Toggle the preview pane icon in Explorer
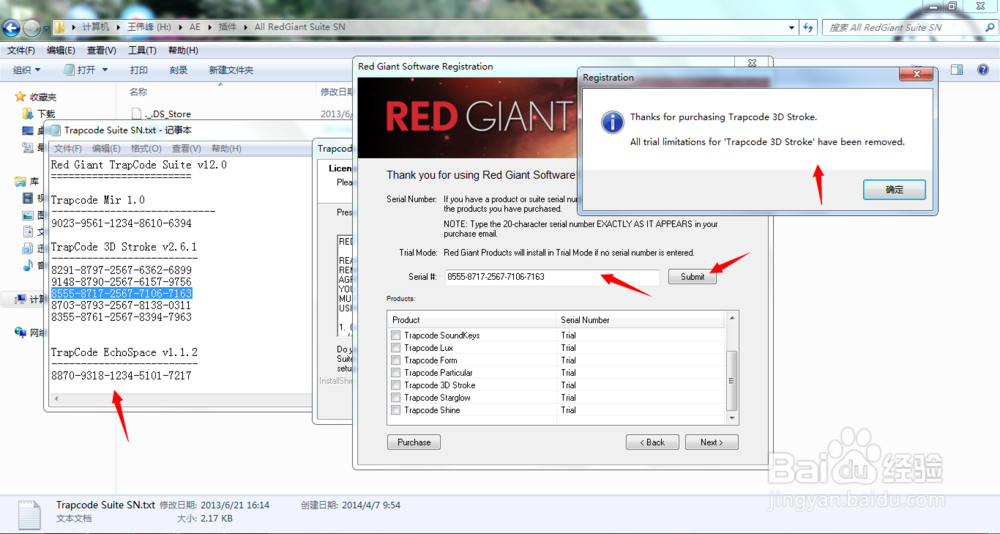 click(957, 70)
